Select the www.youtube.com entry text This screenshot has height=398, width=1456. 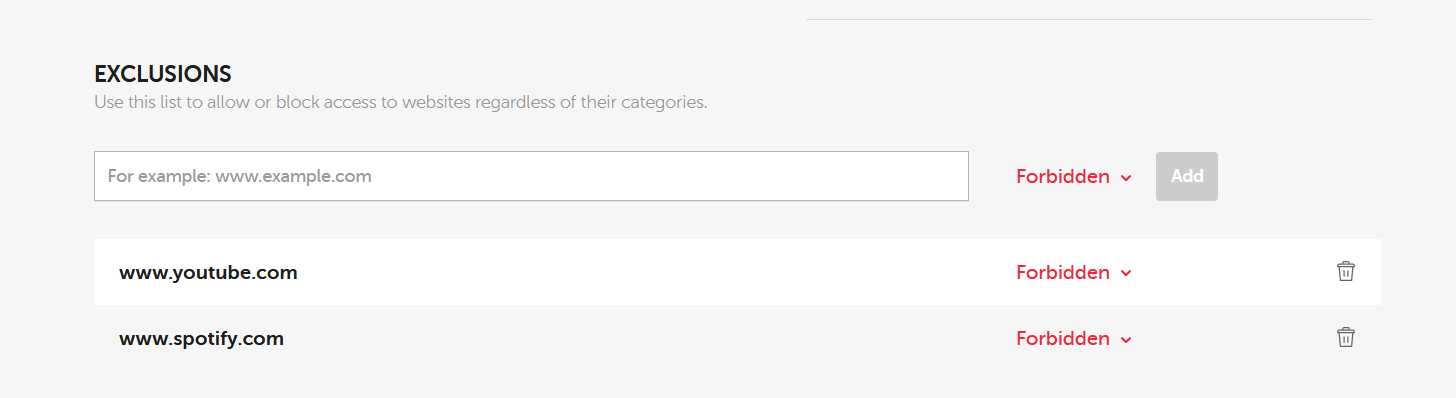208,272
